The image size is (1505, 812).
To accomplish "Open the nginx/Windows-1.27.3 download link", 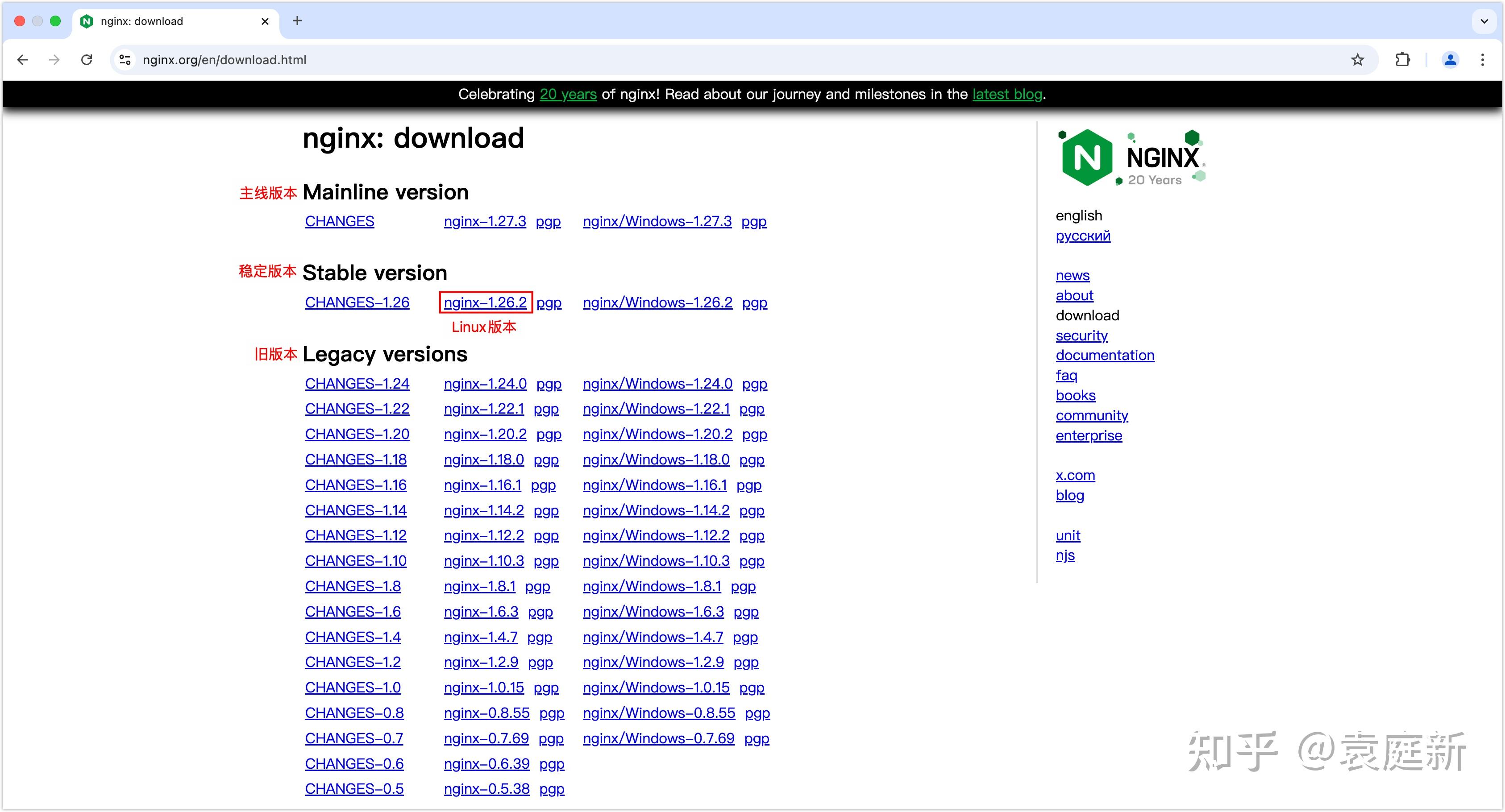I will tap(657, 221).
